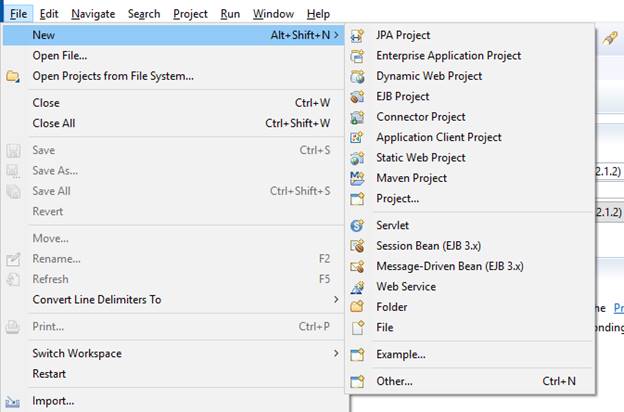Click the Session Bean (EJB 3.x) icon
Viewport: 624px width, 412px height.
(358, 246)
